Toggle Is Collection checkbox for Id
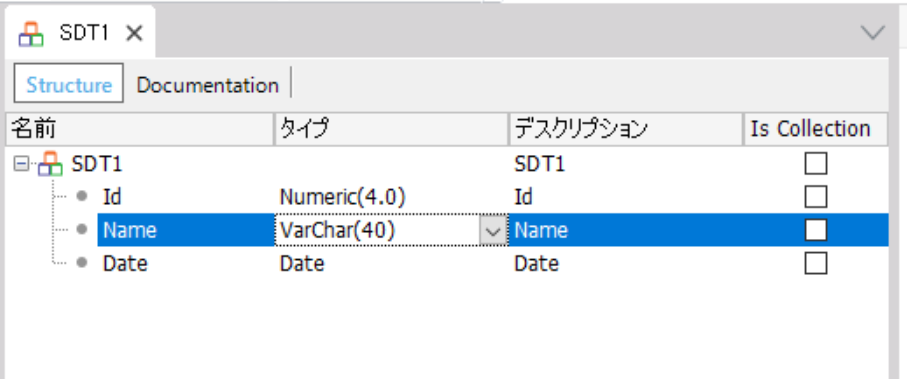Image resolution: width=907 pixels, height=379 pixels. click(816, 197)
